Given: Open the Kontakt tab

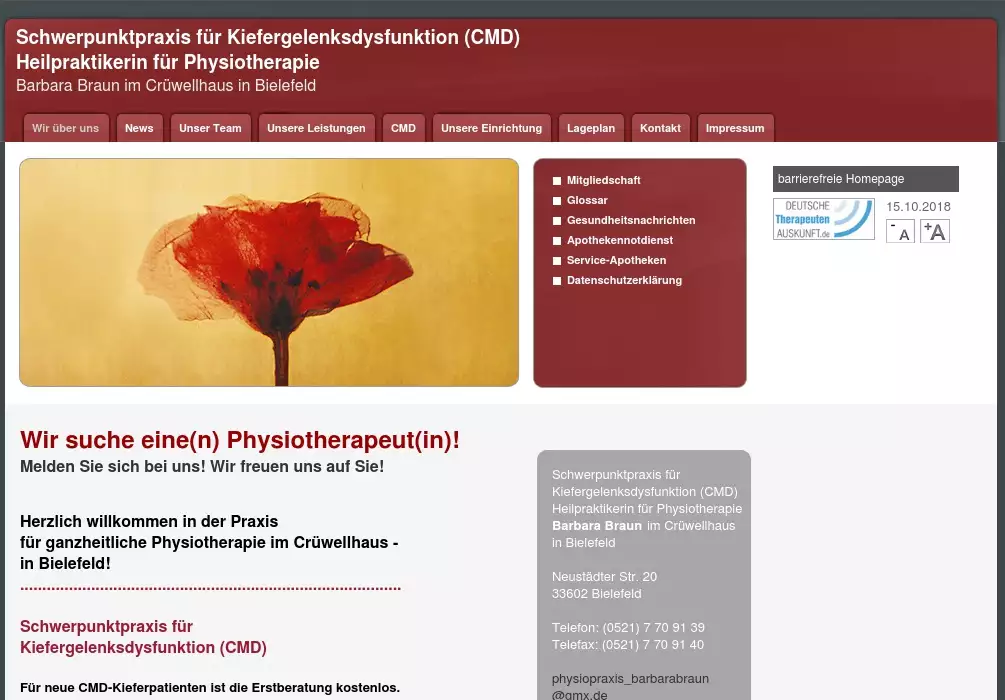Looking at the screenshot, I should tap(660, 128).
